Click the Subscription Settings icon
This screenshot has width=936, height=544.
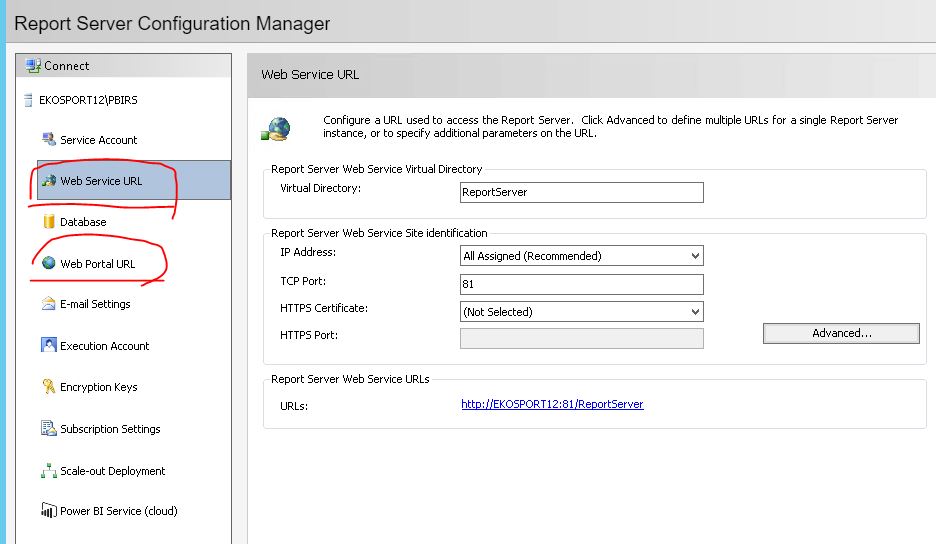click(48, 428)
